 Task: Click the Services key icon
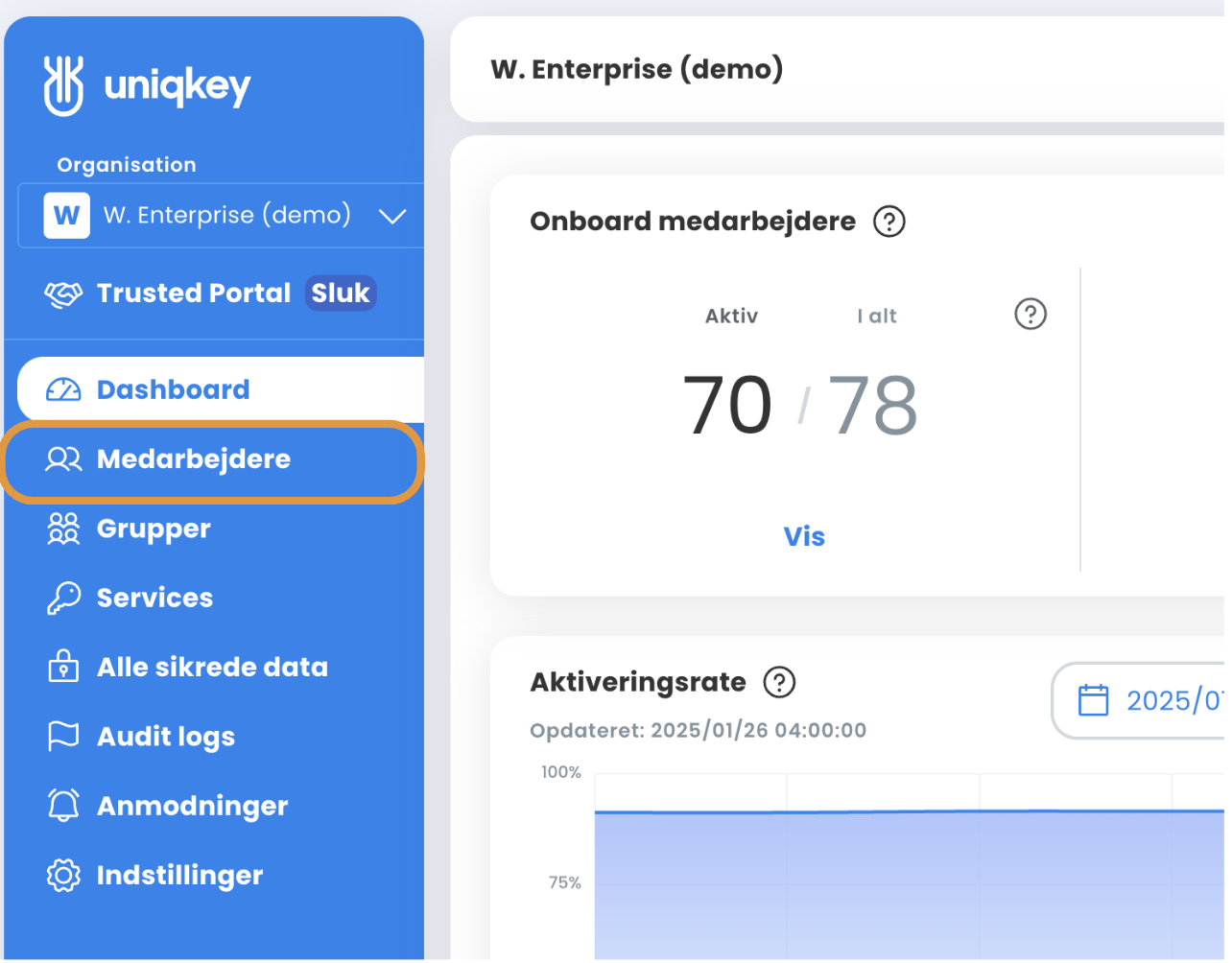tap(63, 598)
